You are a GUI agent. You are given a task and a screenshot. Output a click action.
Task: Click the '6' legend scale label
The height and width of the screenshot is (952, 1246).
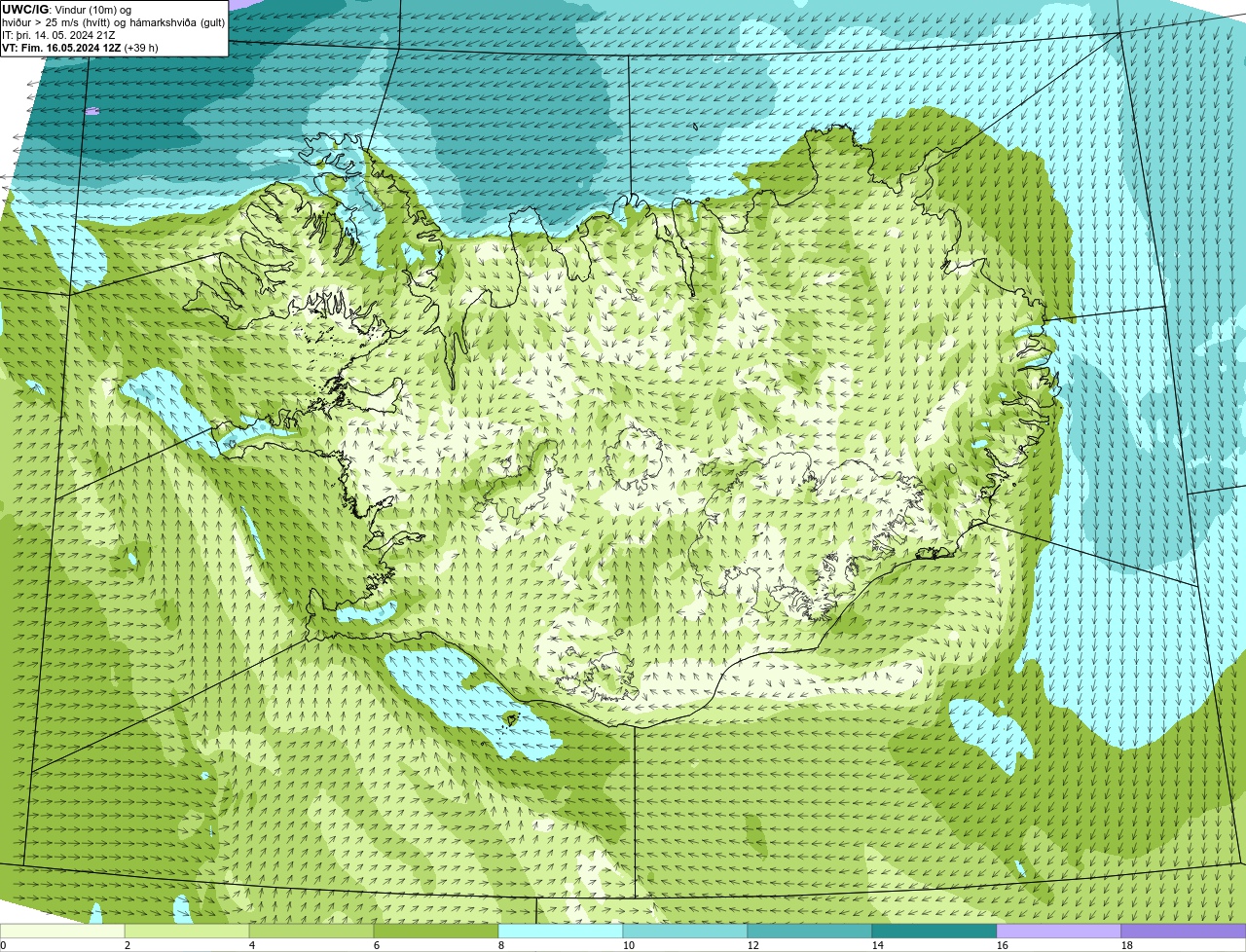click(x=377, y=945)
